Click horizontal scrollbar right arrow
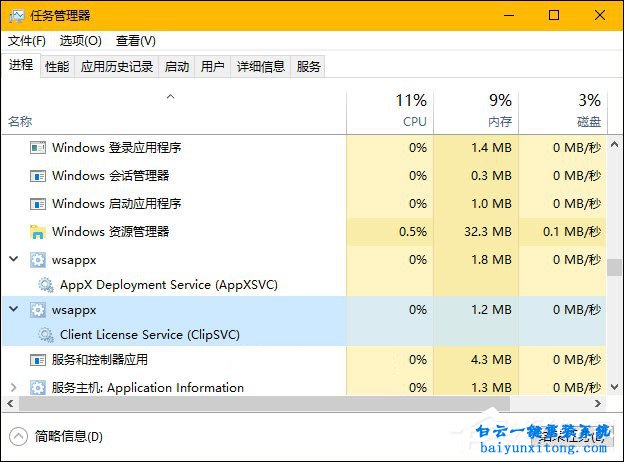This screenshot has height=462, width=624. tap(598, 404)
